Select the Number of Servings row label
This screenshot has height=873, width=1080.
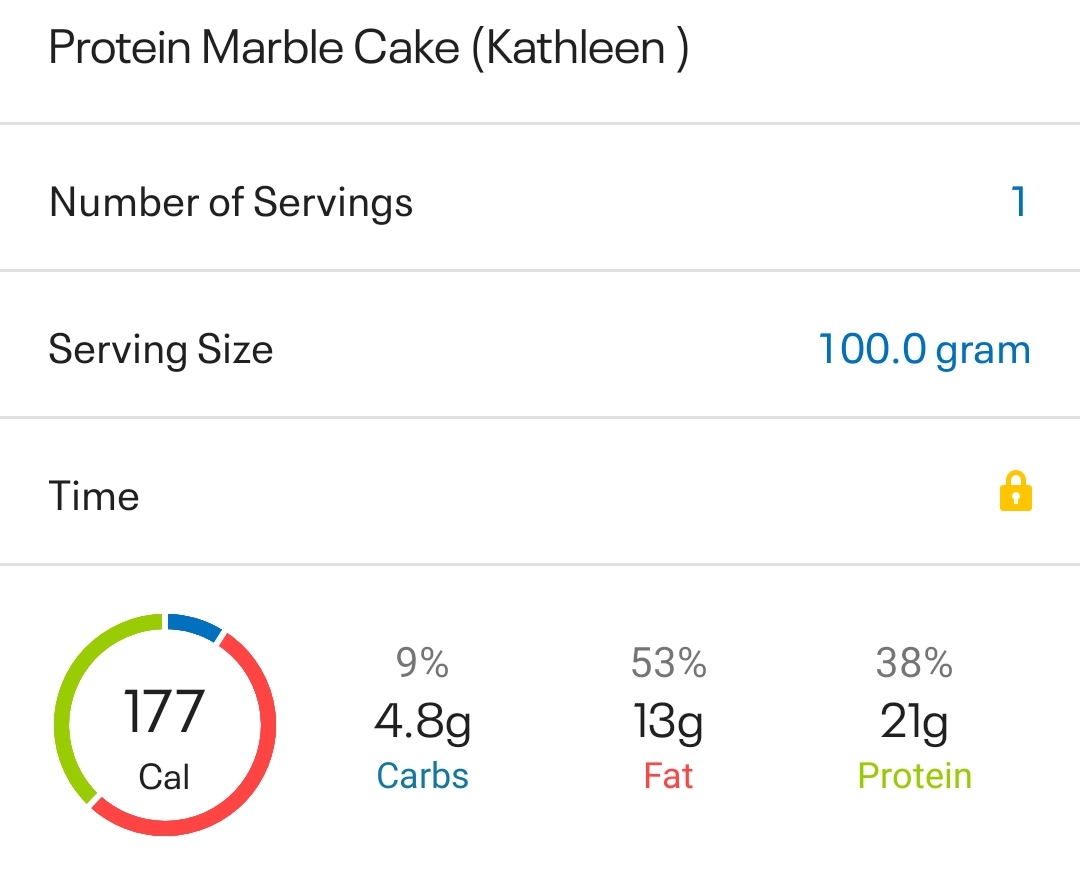point(231,202)
